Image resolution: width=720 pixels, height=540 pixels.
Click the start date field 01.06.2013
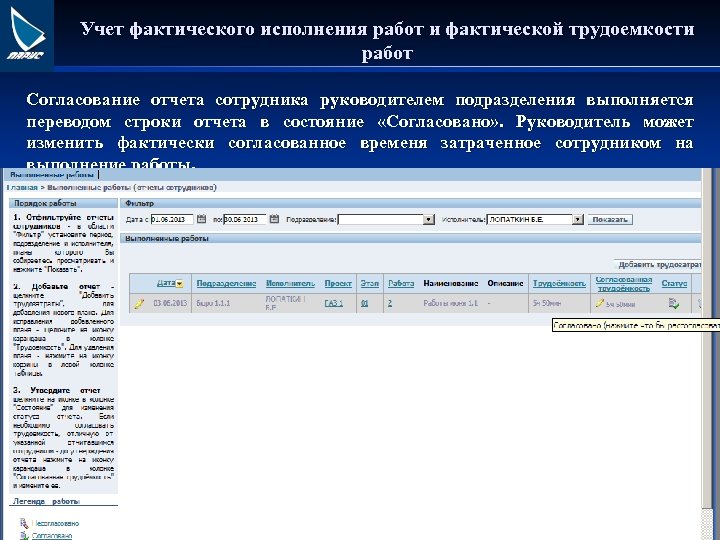(172, 219)
